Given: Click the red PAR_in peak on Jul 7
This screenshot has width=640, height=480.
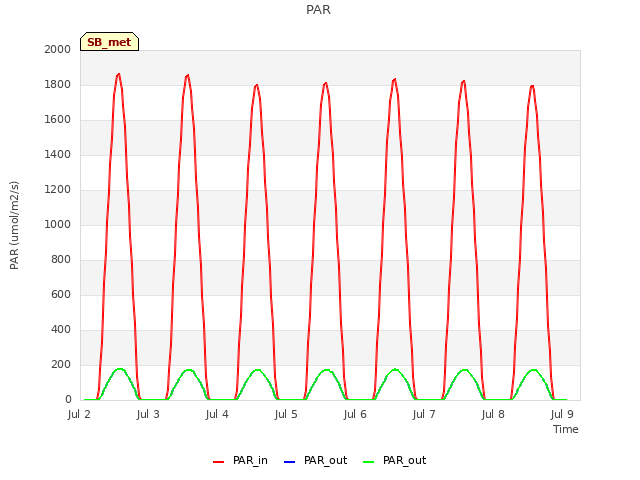Looking at the screenshot, I should (463, 81).
